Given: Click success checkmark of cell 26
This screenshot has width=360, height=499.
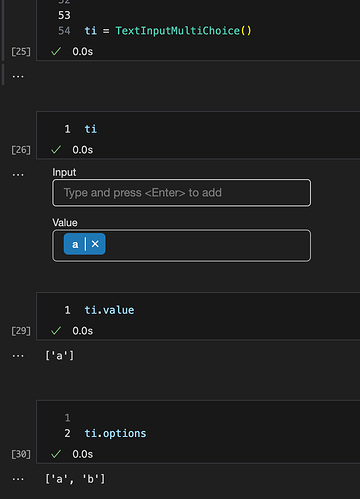Looking at the screenshot, I should tap(56, 150).
